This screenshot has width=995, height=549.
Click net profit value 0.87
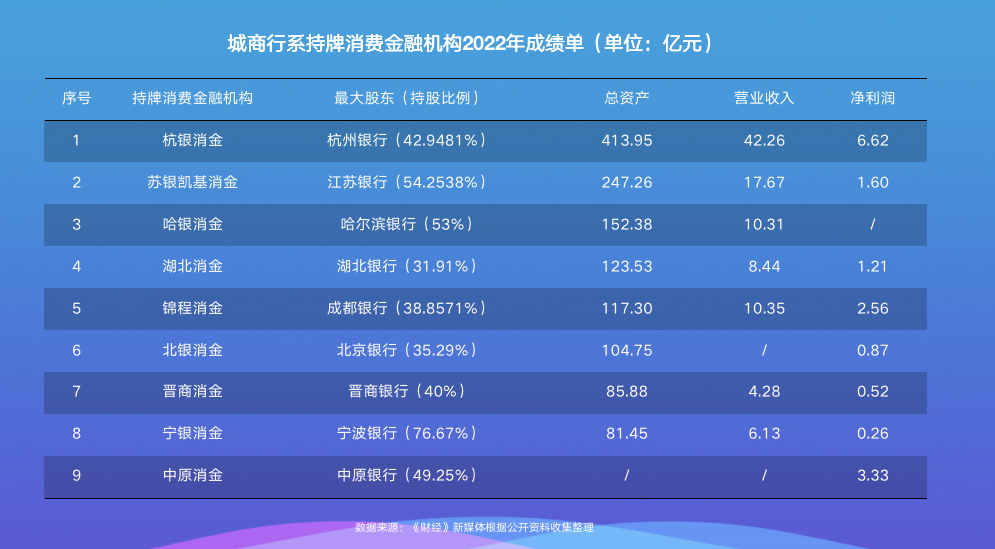click(x=873, y=350)
